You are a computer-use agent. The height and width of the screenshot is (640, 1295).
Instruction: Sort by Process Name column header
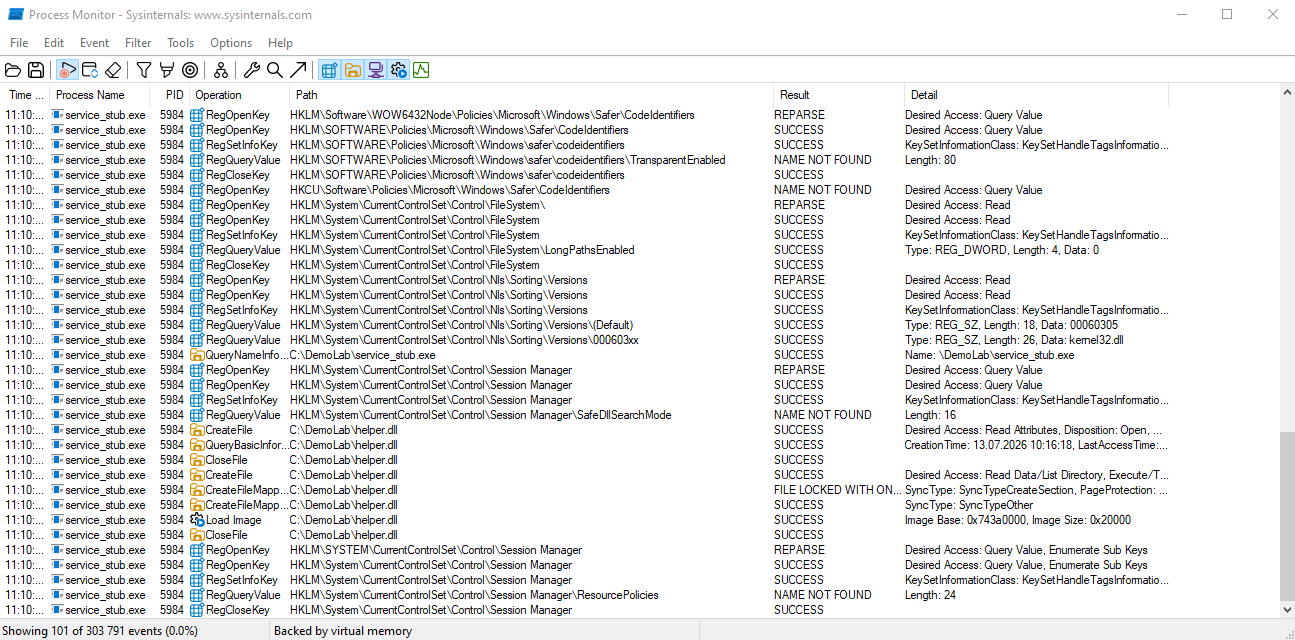point(99,95)
